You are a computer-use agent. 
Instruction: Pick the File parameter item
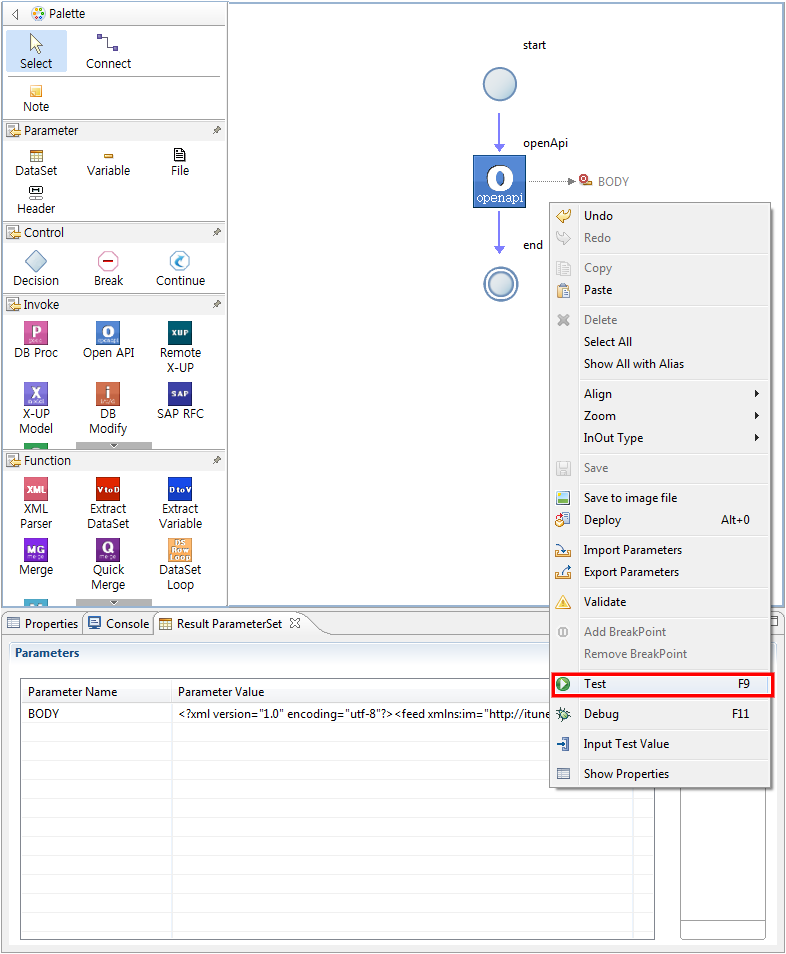pos(179,162)
